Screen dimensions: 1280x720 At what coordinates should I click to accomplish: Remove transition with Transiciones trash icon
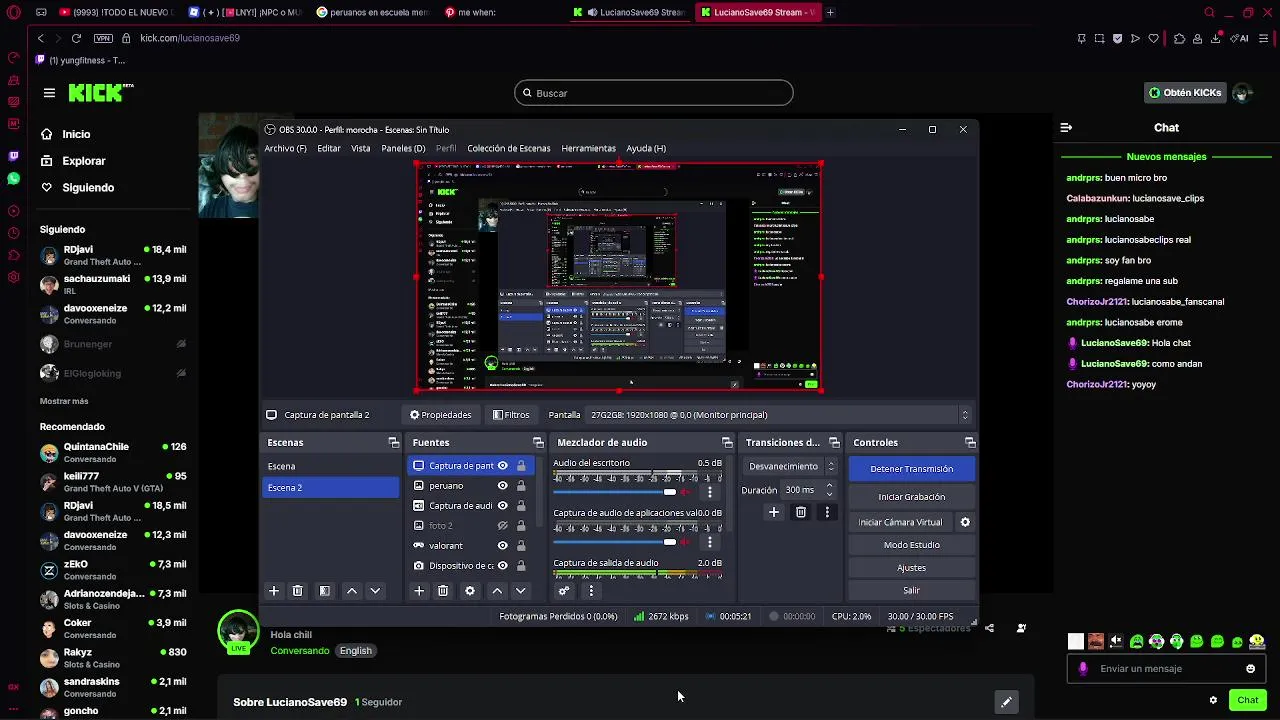click(801, 512)
